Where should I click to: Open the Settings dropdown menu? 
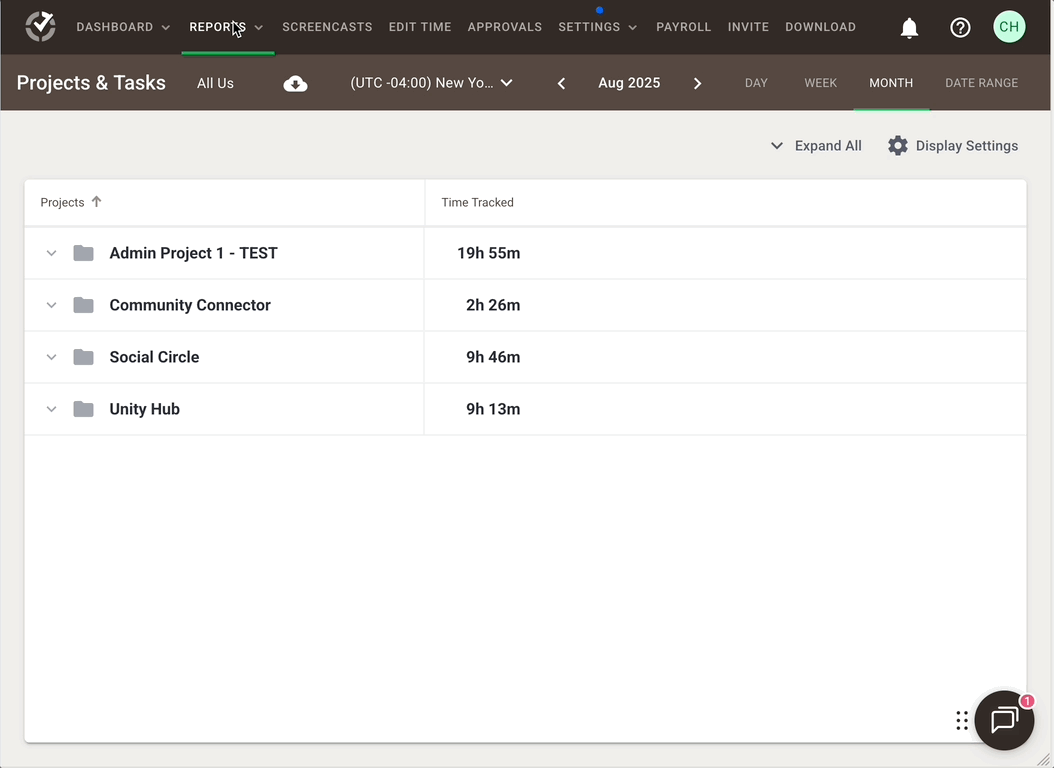pos(598,27)
